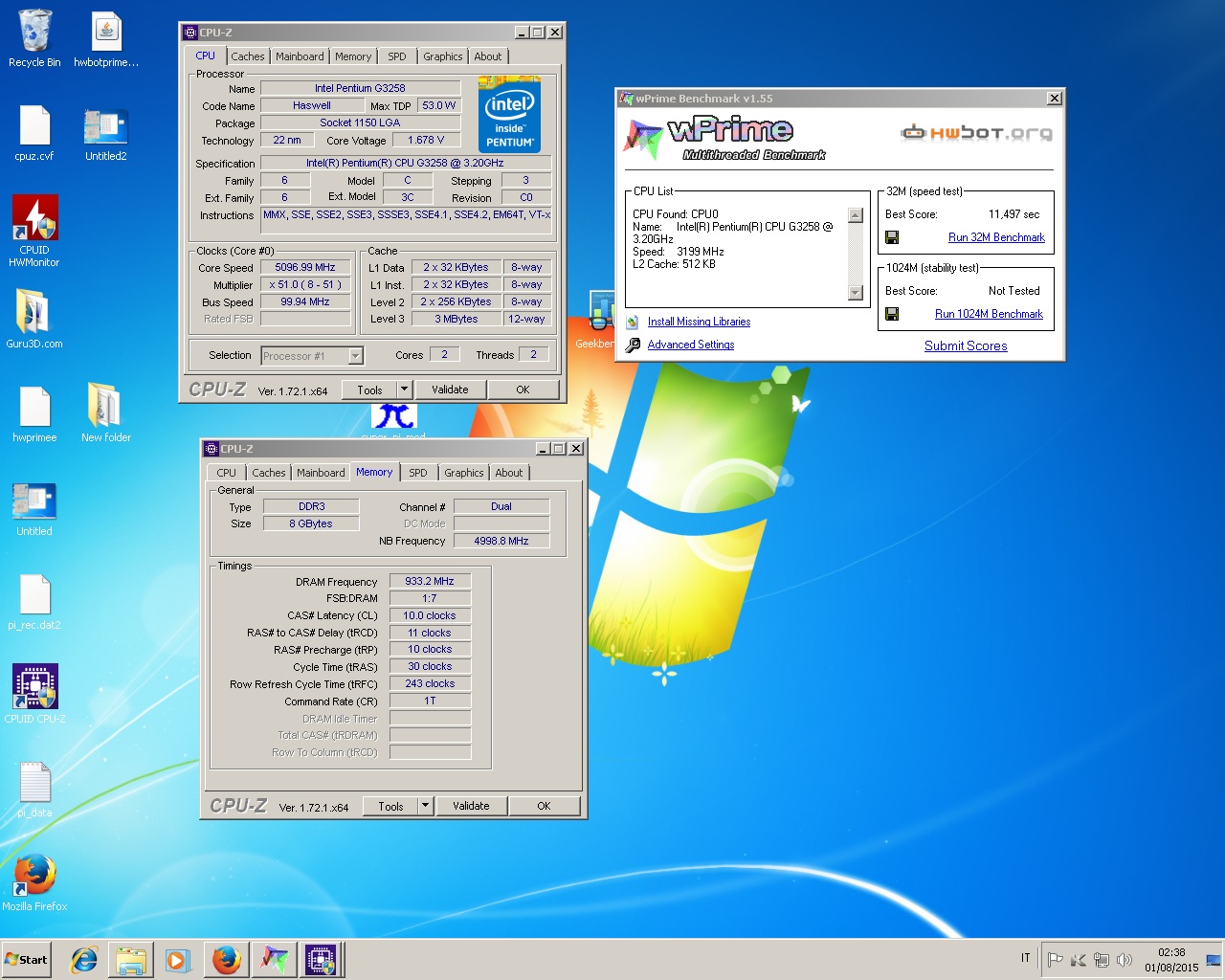The height and width of the screenshot is (980, 1225).
Task: Open the cpuz.cvf file icon
Action: pyautogui.click(x=34, y=133)
